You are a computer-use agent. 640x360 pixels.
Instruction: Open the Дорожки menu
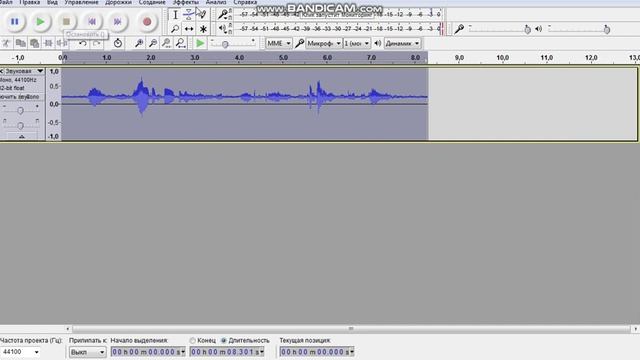pyautogui.click(x=118, y=2)
